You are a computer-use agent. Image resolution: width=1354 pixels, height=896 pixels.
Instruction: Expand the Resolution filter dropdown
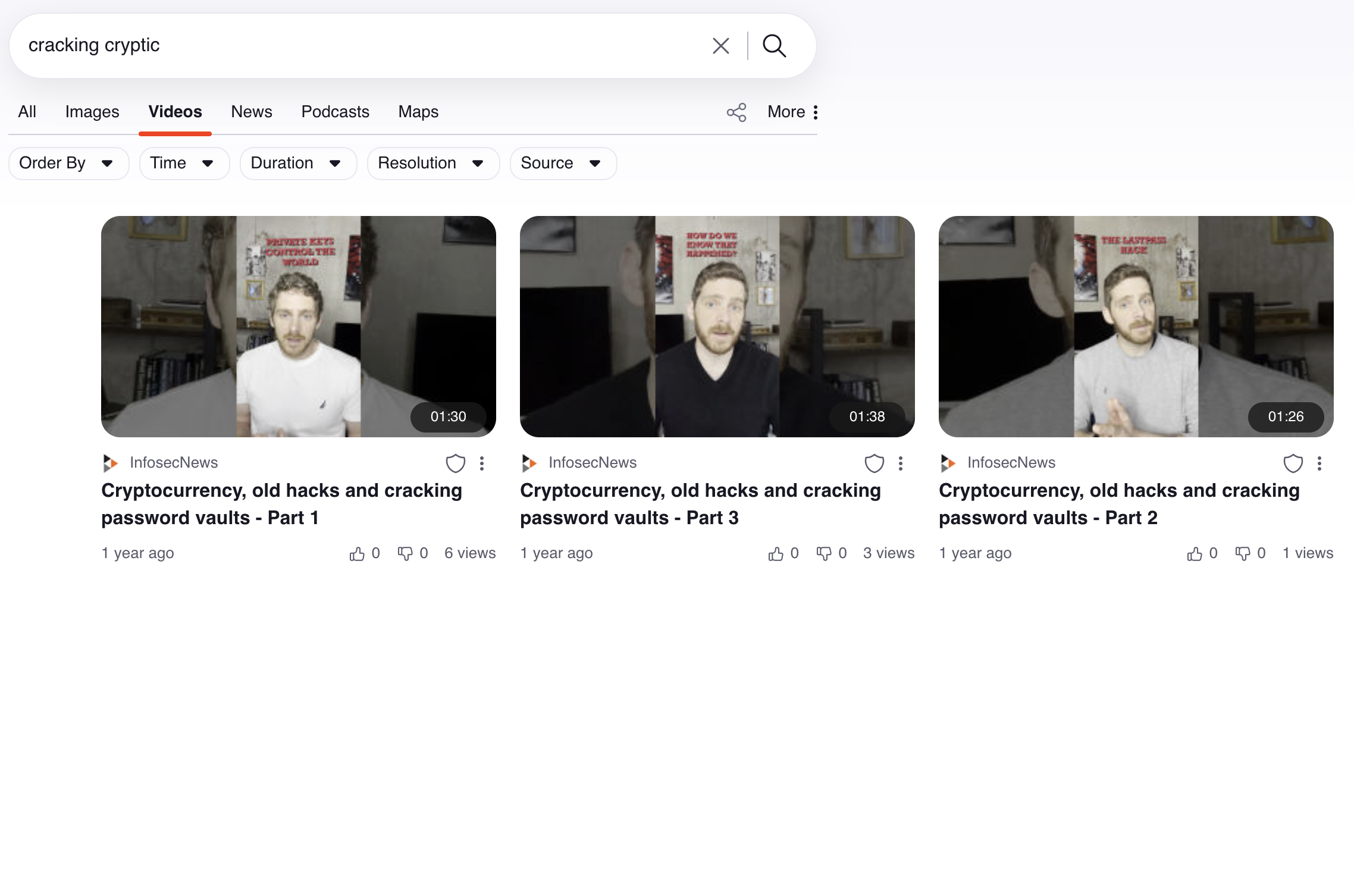point(432,163)
